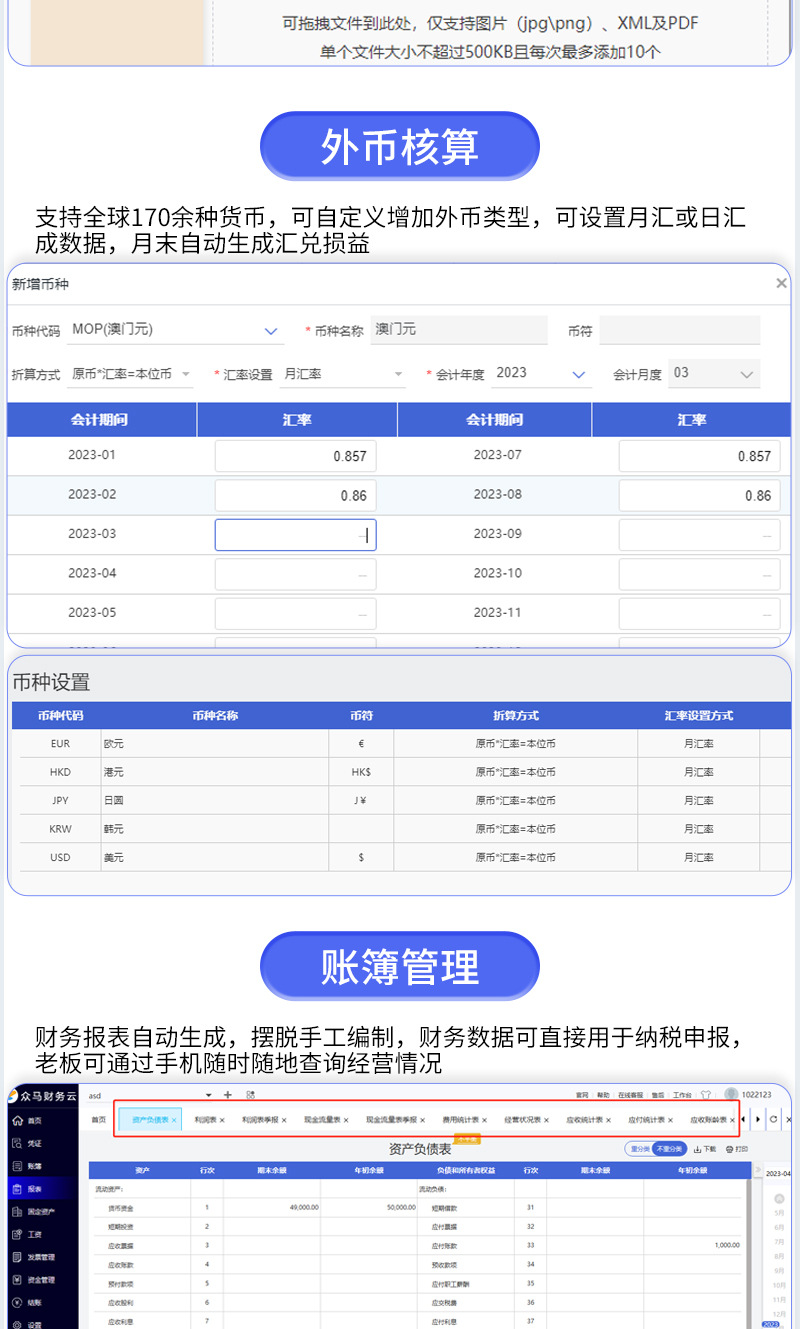Open the 会计月度 03 dropdown
The width and height of the screenshot is (800, 1329).
[714, 374]
